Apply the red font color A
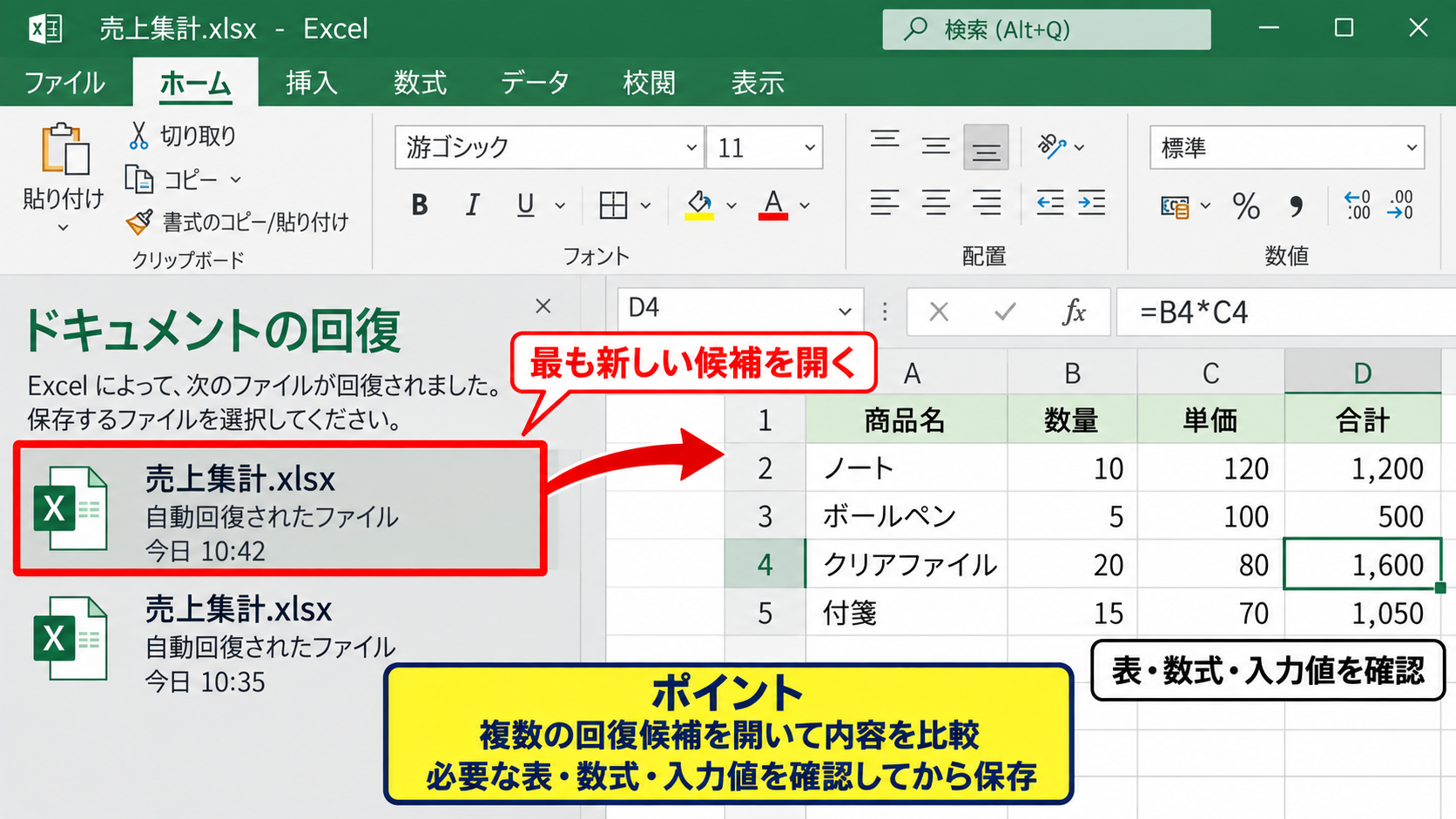1456x819 pixels. (x=773, y=205)
